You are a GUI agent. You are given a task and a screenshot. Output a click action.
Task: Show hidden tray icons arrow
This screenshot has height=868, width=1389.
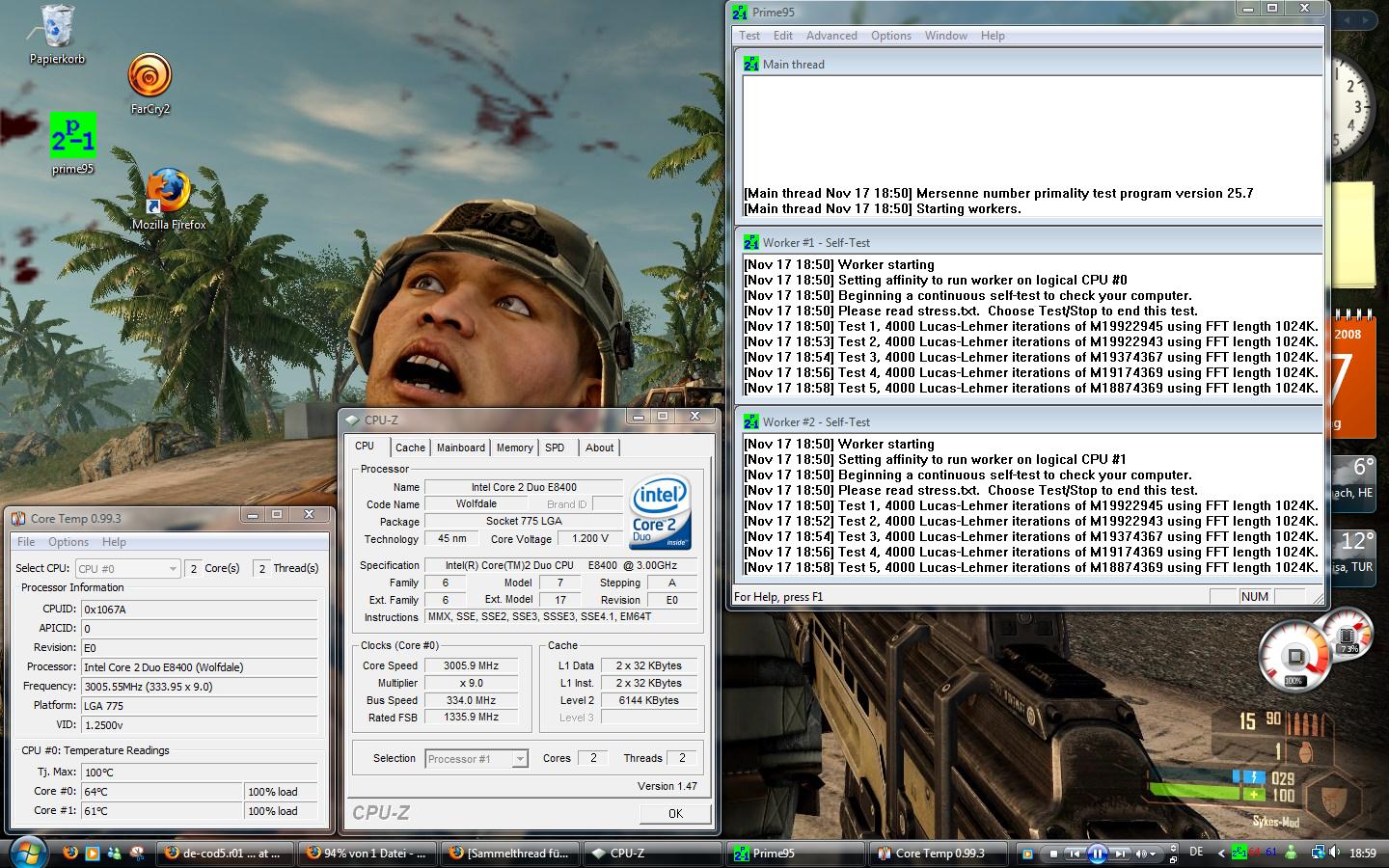point(1220,854)
